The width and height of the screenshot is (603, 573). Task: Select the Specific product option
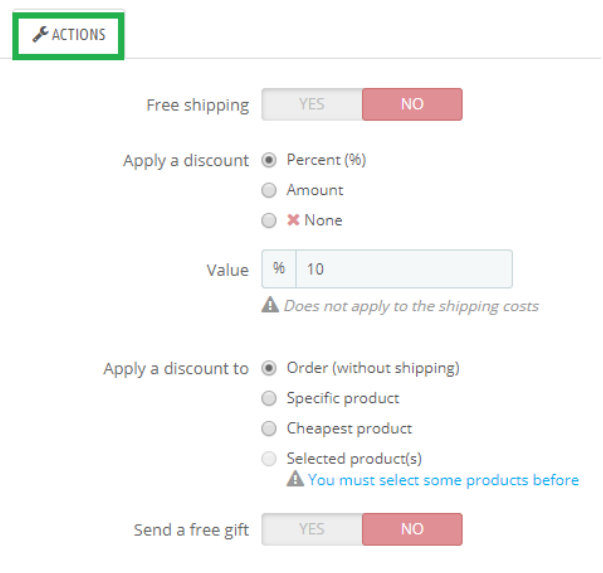tap(269, 398)
